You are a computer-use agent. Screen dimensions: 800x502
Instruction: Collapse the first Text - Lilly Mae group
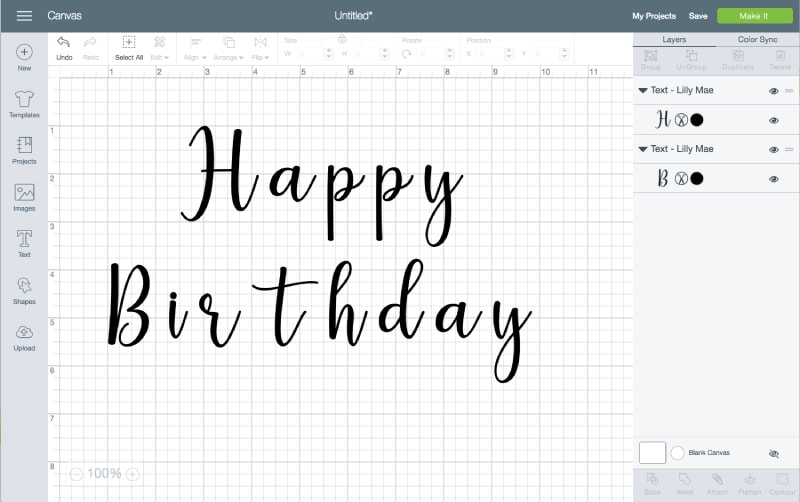642,91
